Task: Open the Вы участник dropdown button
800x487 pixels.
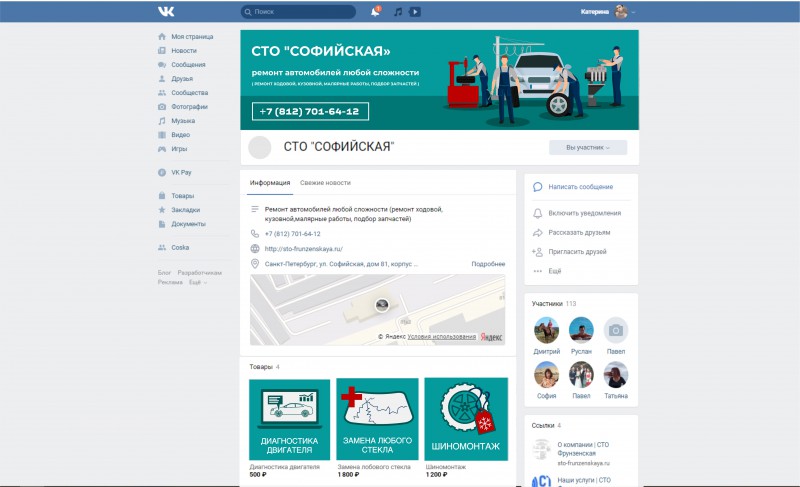Action: pyautogui.click(x=588, y=147)
